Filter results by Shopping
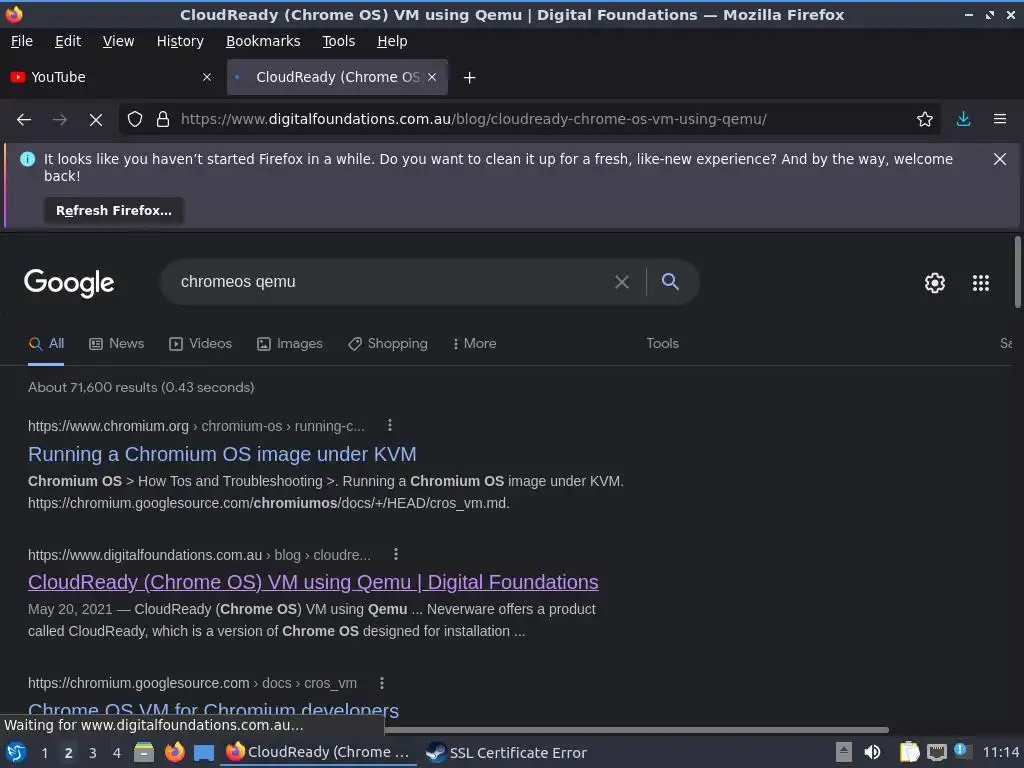This screenshot has height=768, width=1024. [388, 344]
